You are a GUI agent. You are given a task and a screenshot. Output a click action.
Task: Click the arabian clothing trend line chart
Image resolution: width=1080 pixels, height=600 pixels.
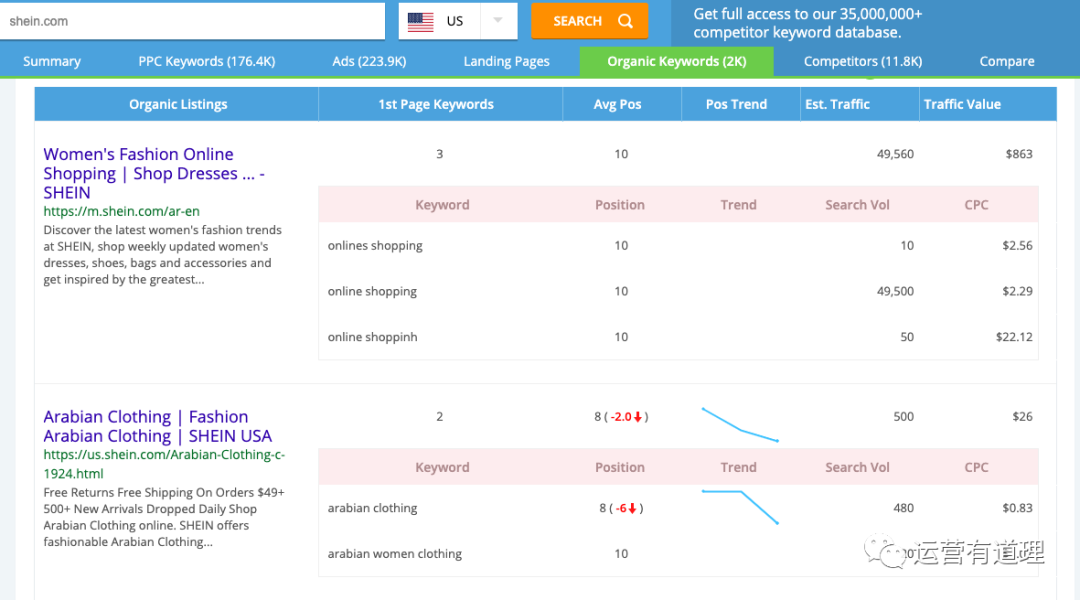click(740, 507)
